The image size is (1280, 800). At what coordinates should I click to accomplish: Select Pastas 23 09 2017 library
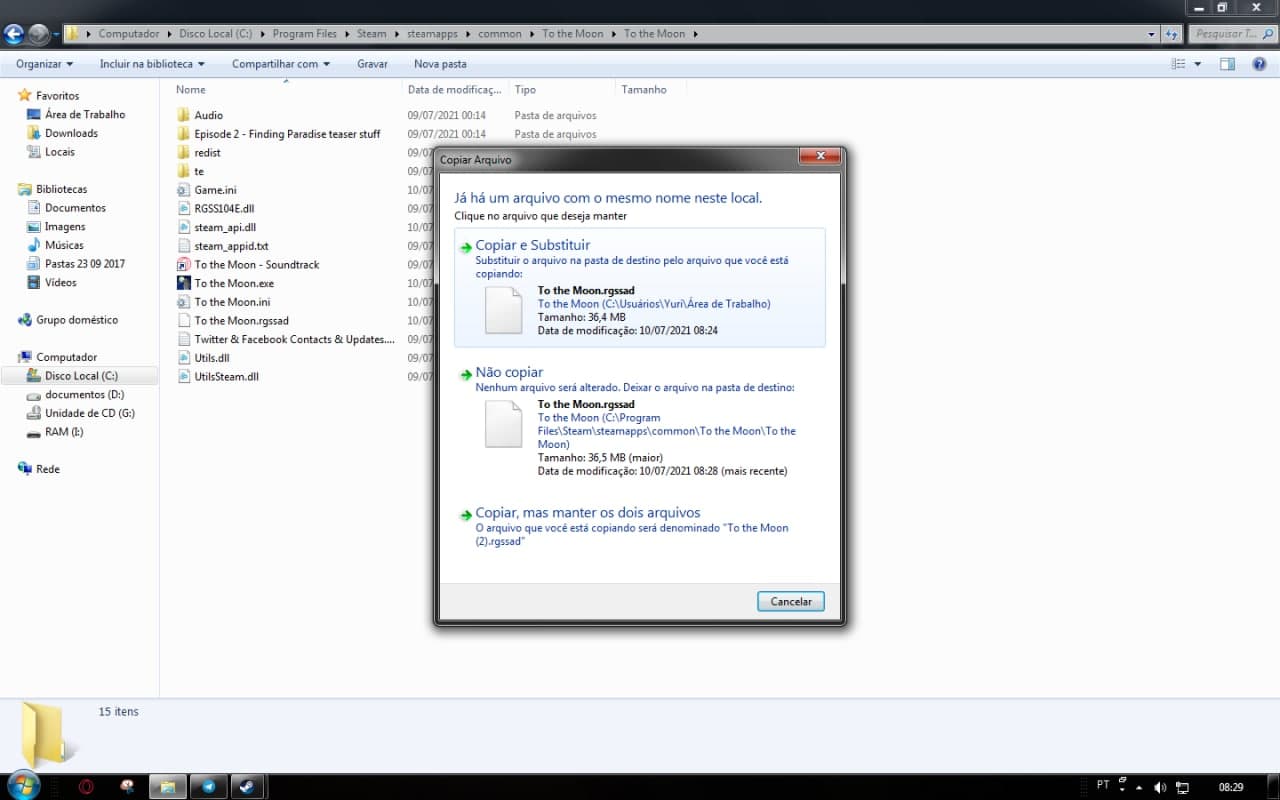(x=85, y=264)
